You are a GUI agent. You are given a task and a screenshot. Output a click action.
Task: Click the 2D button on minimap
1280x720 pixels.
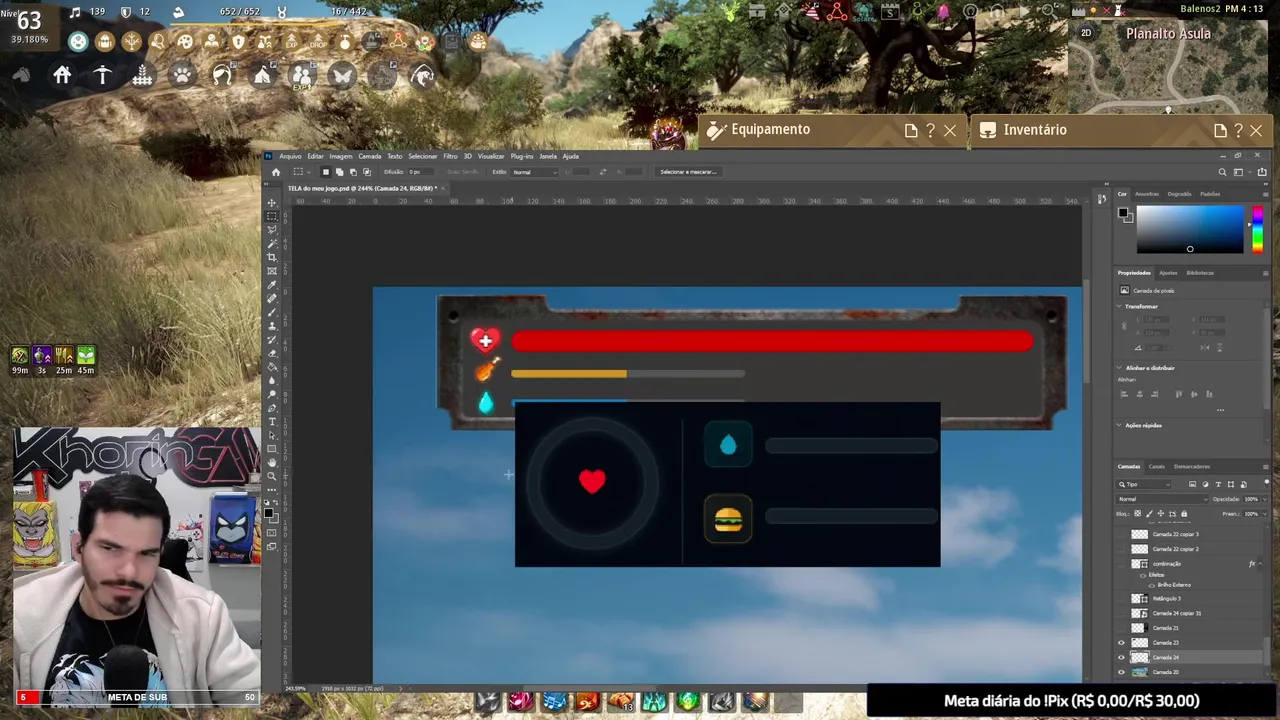(x=1087, y=33)
